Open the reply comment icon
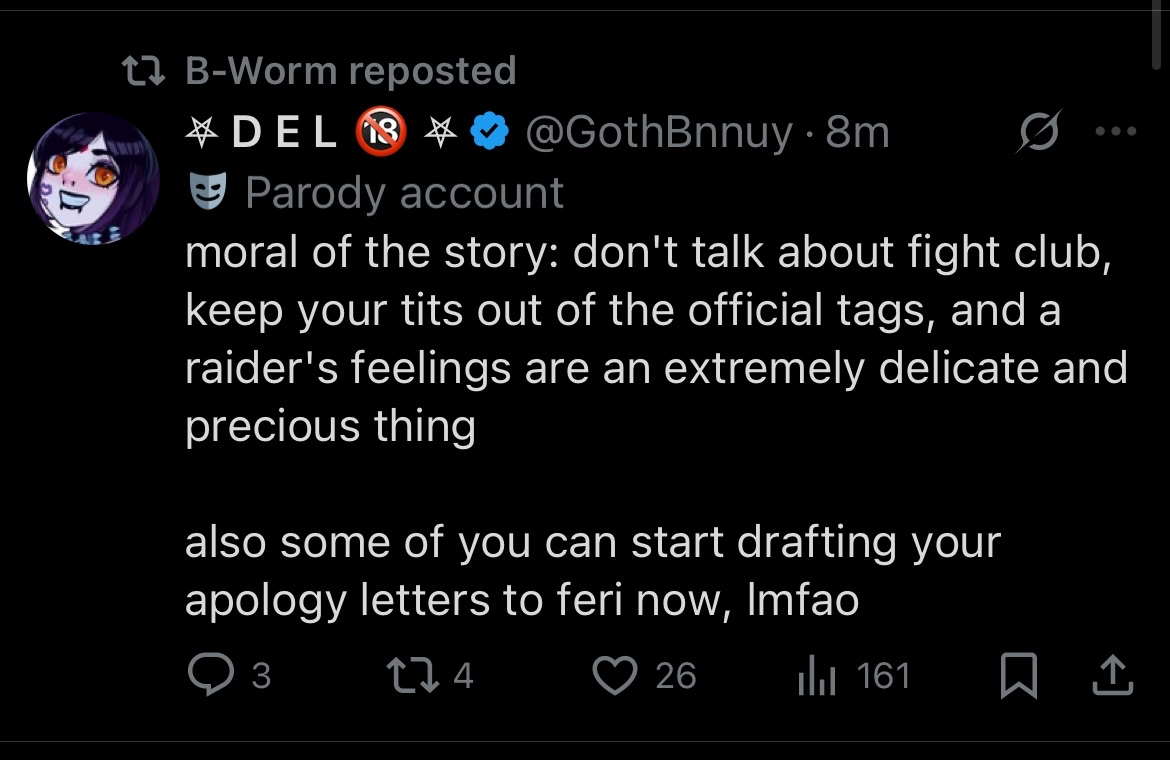This screenshot has width=1170, height=760. (211, 674)
